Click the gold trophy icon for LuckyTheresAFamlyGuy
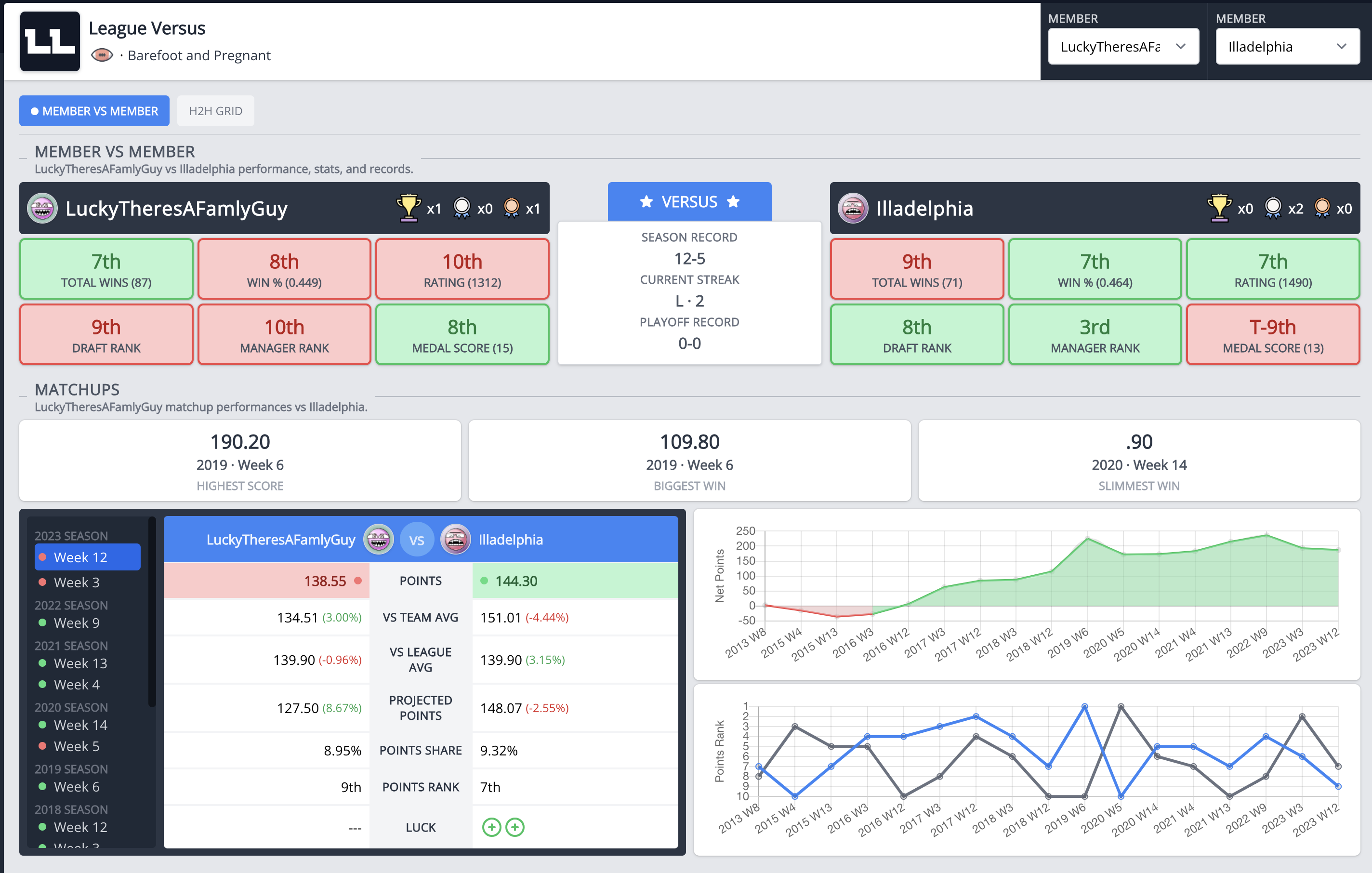This screenshot has height=873, width=1372. click(x=409, y=208)
